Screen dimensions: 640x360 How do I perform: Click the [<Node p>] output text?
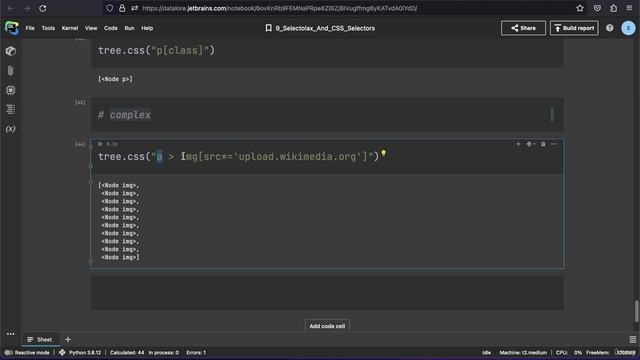pyautogui.click(x=115, y=79)
